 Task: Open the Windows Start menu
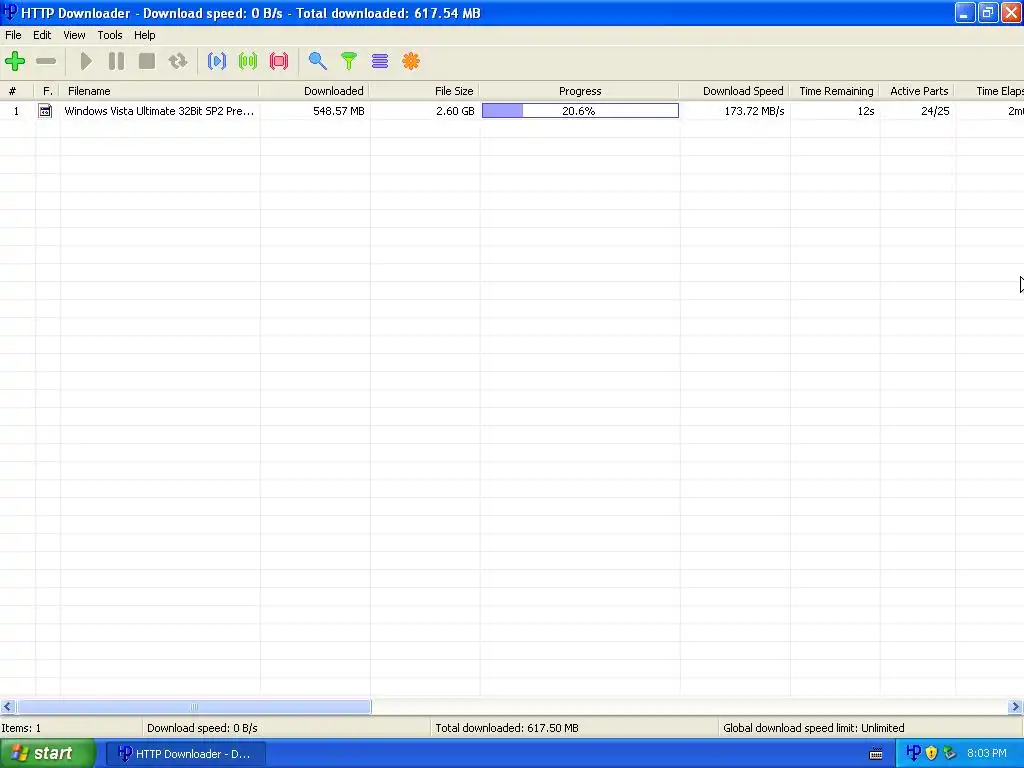[47, 754]
